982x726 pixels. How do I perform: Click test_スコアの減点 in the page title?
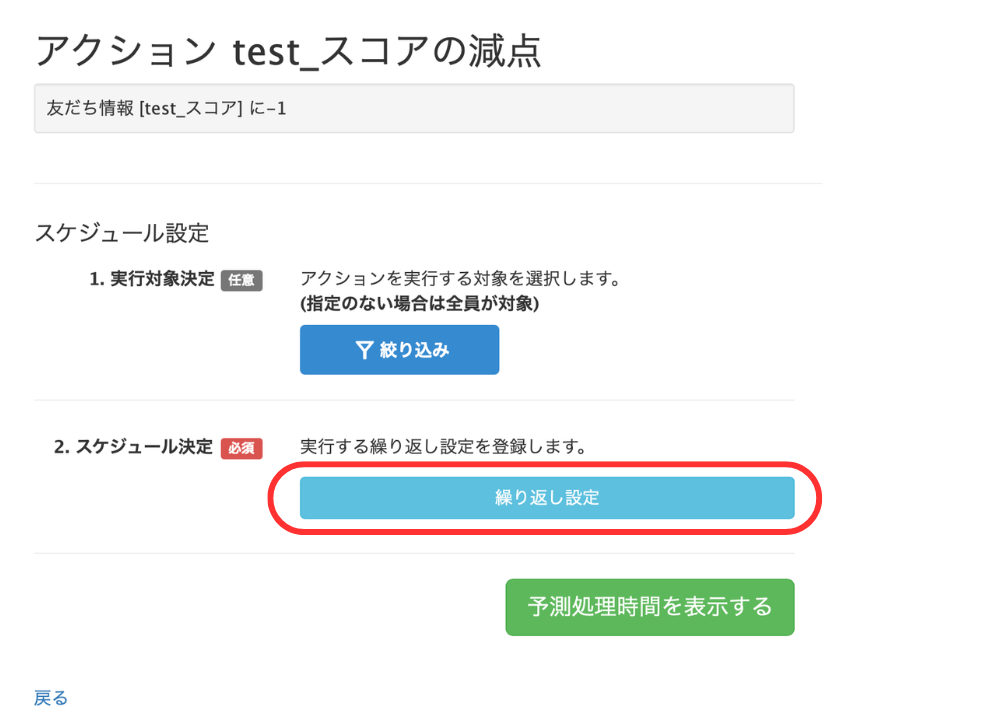(387, 50)
